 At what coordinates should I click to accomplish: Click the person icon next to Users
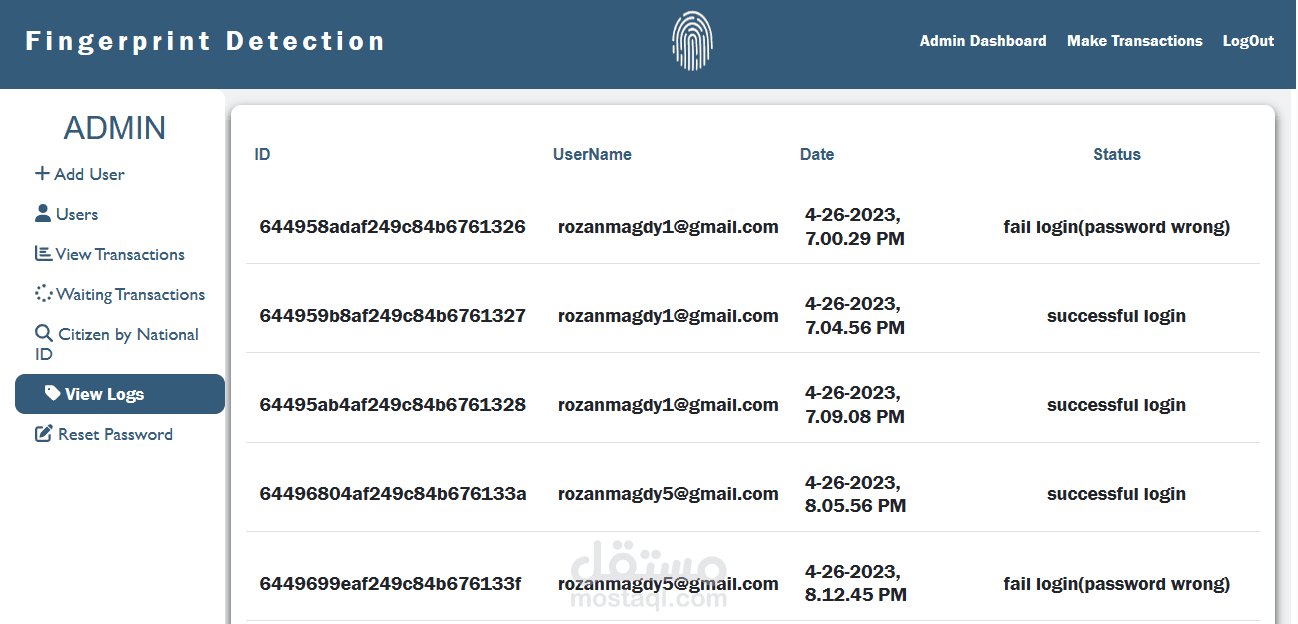pyautogui.click(x=42, y=213)
